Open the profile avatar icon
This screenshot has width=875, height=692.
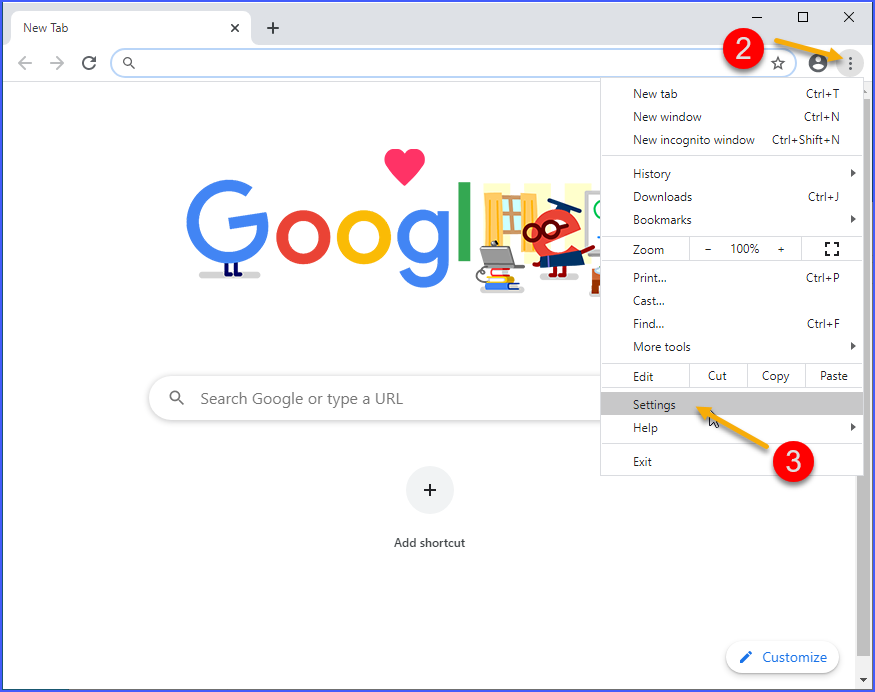coord(817,62)
